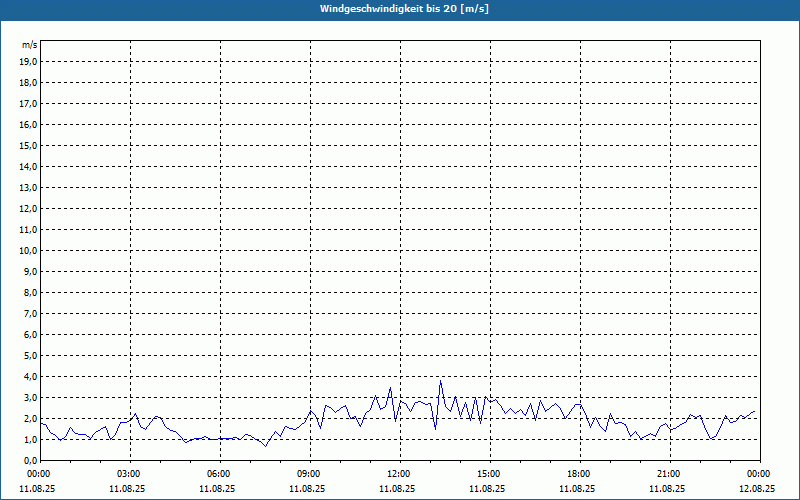Click the chart title "Windgeschwindigkeit bis 20 [m/s]"
The image size is (800, 500).
tap(404, 9)
